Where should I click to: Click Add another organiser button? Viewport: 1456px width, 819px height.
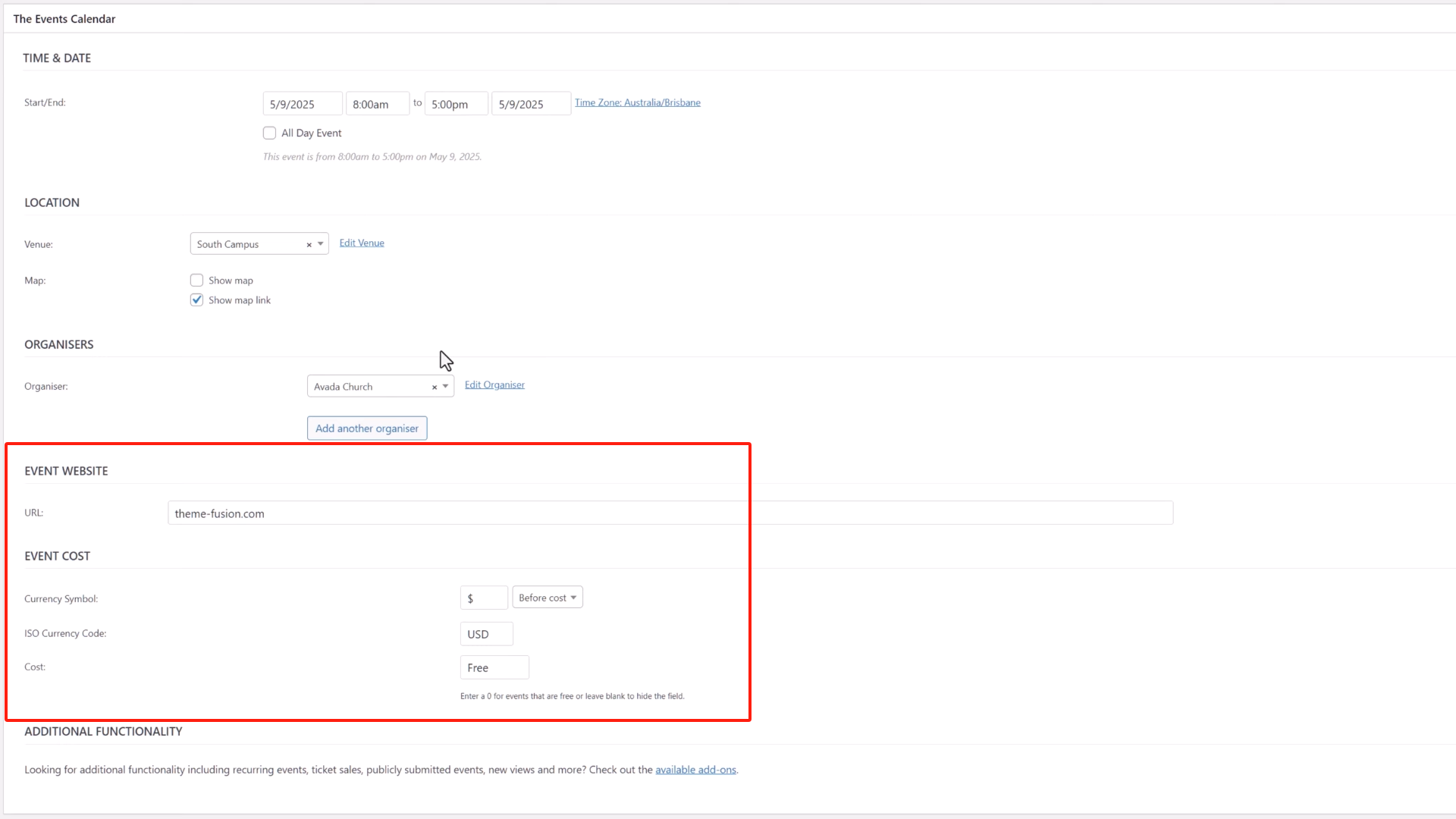[367, 428]
